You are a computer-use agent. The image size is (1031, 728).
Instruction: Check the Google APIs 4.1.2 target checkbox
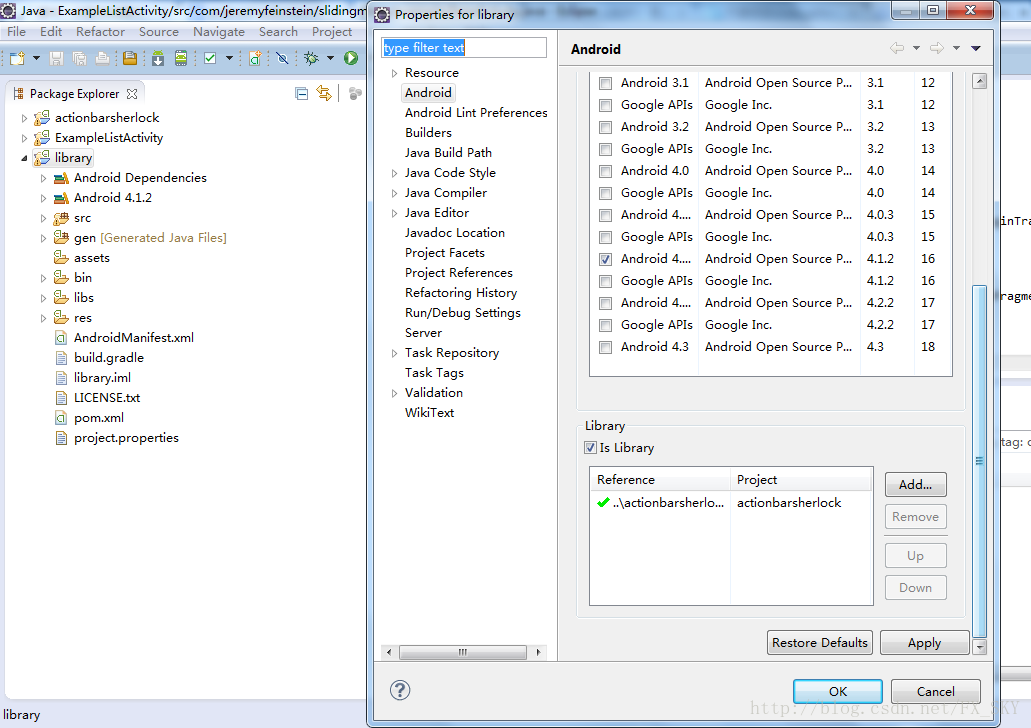point(606,281)
